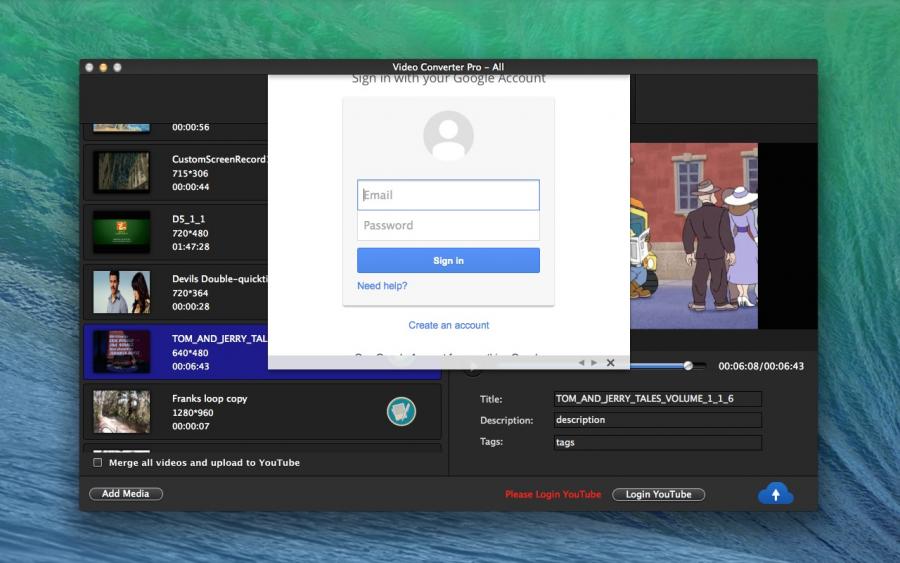Image resolution: width=900 pixels, height=563 pixels.
Task: Close the Google sign-in sheet with X
Action: [611, 363]
